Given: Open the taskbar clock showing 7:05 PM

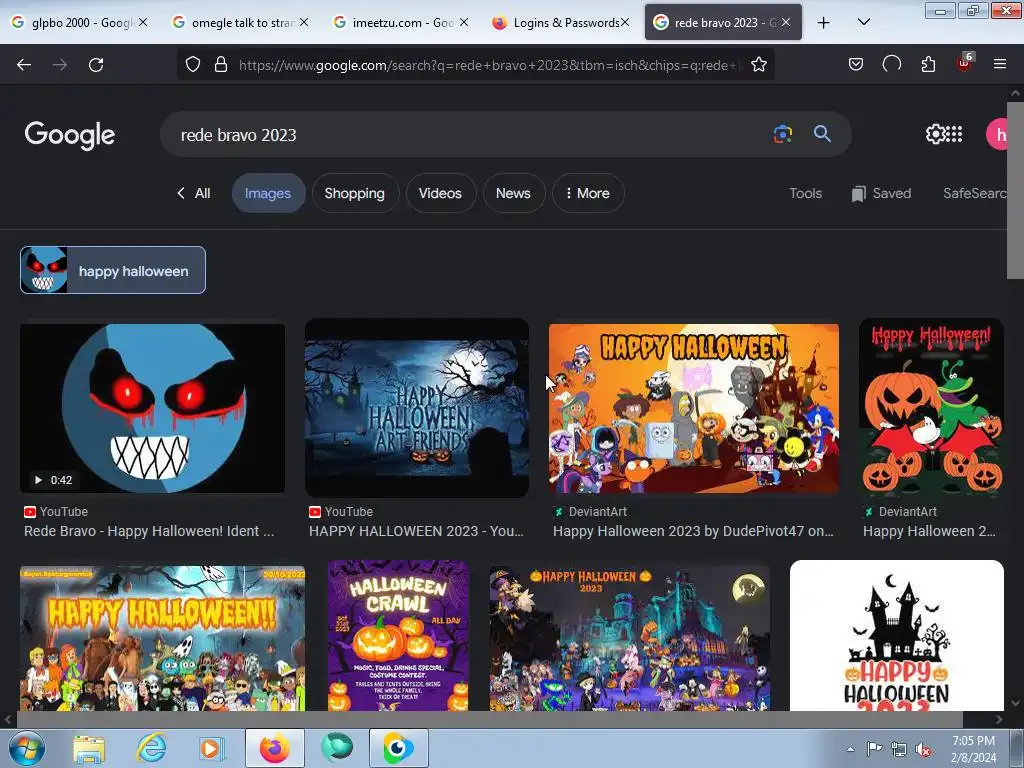Looking at the screenshot, I should pos(973,749).
